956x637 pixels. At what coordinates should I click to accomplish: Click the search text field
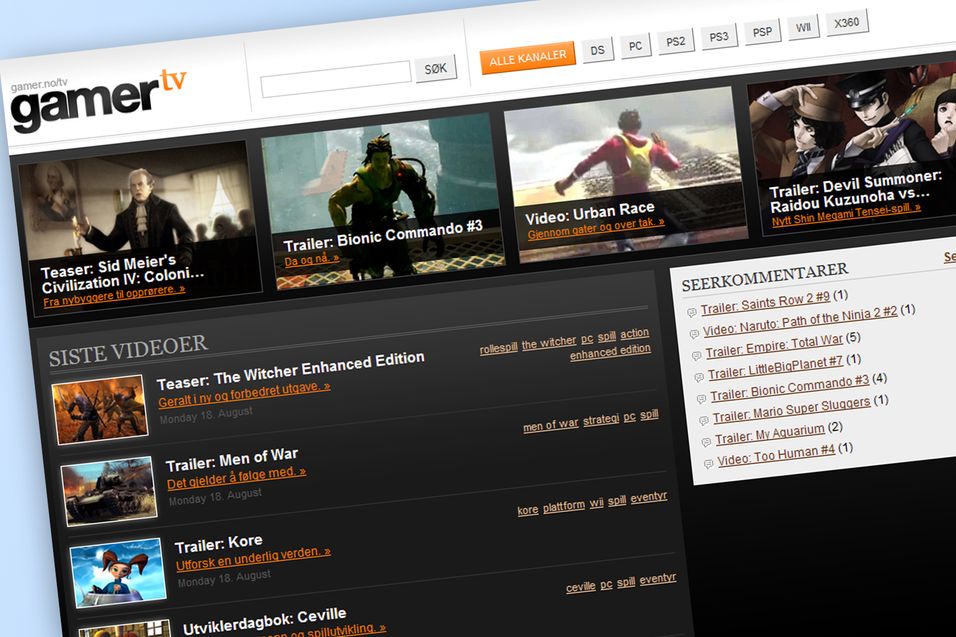(x=336, y=79)
